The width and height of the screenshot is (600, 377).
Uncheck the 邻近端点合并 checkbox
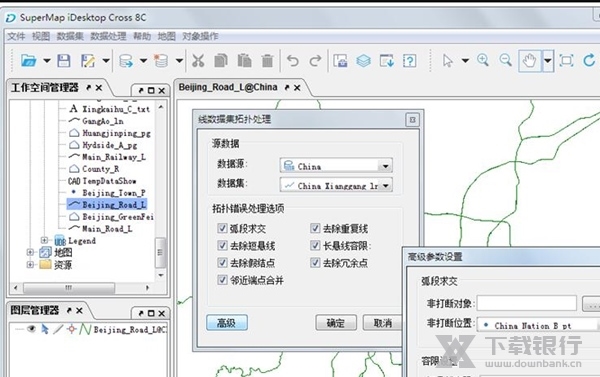[x=222, y=280]
